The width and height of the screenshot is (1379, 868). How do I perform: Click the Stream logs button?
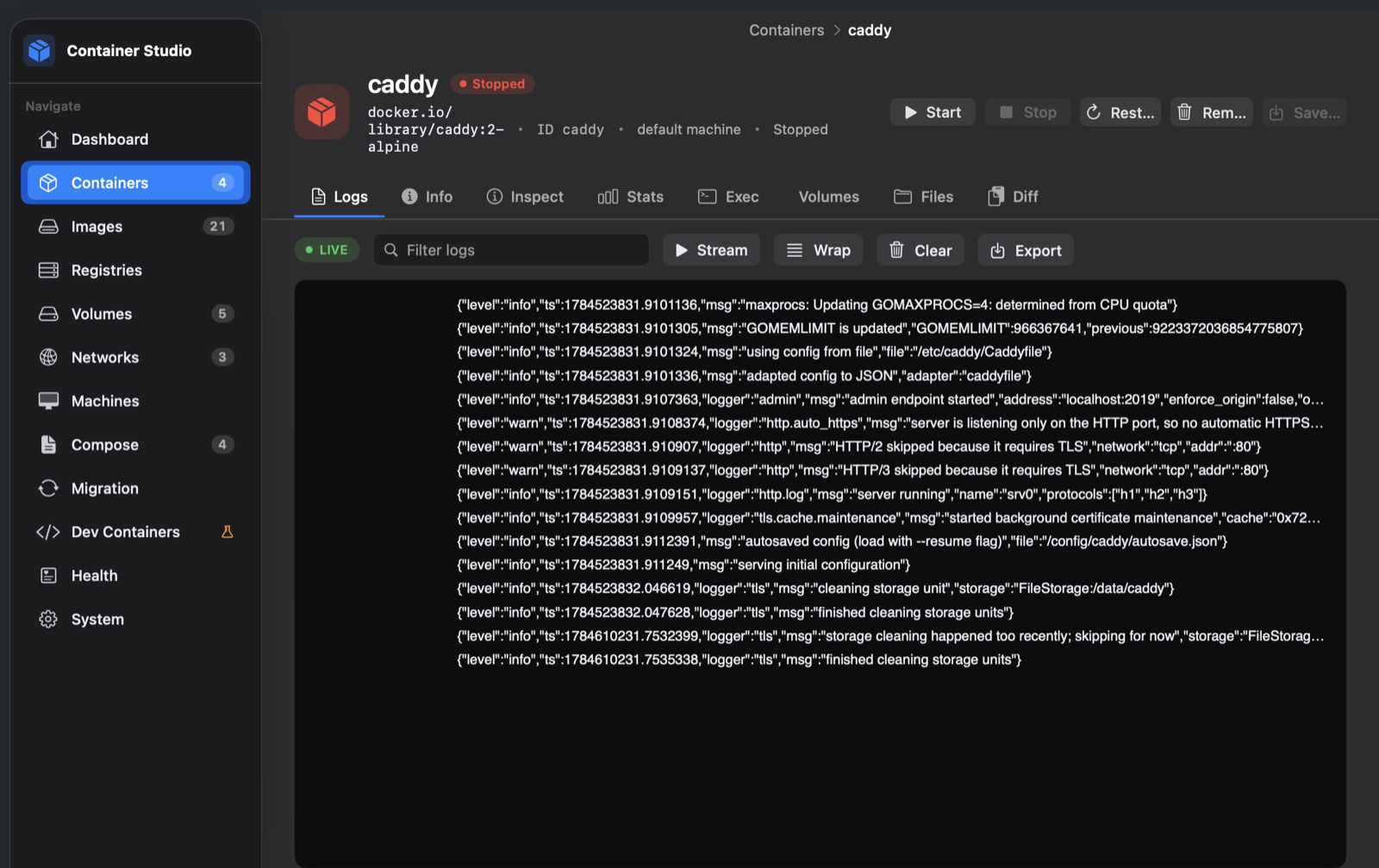pyautogui.click(x=711, y=250)
